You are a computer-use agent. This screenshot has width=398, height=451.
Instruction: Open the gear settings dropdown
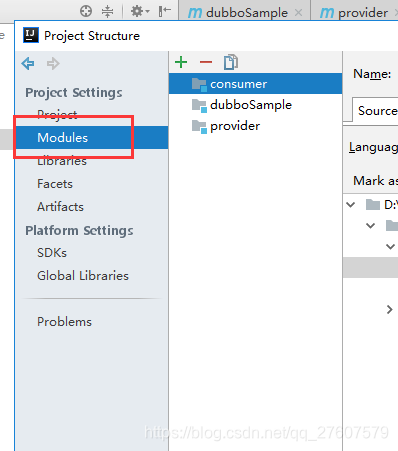coord(140,11)
